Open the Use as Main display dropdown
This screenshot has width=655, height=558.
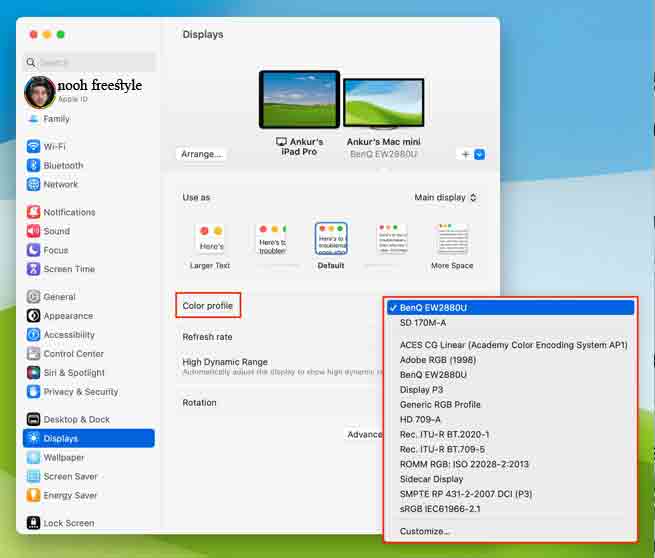445,198
